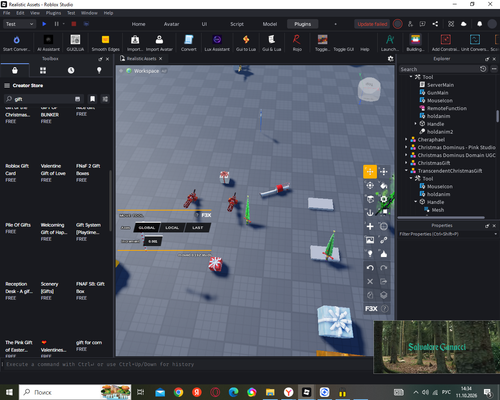
Task: Click the F3X undo arrow
Action: click(370, 268)
